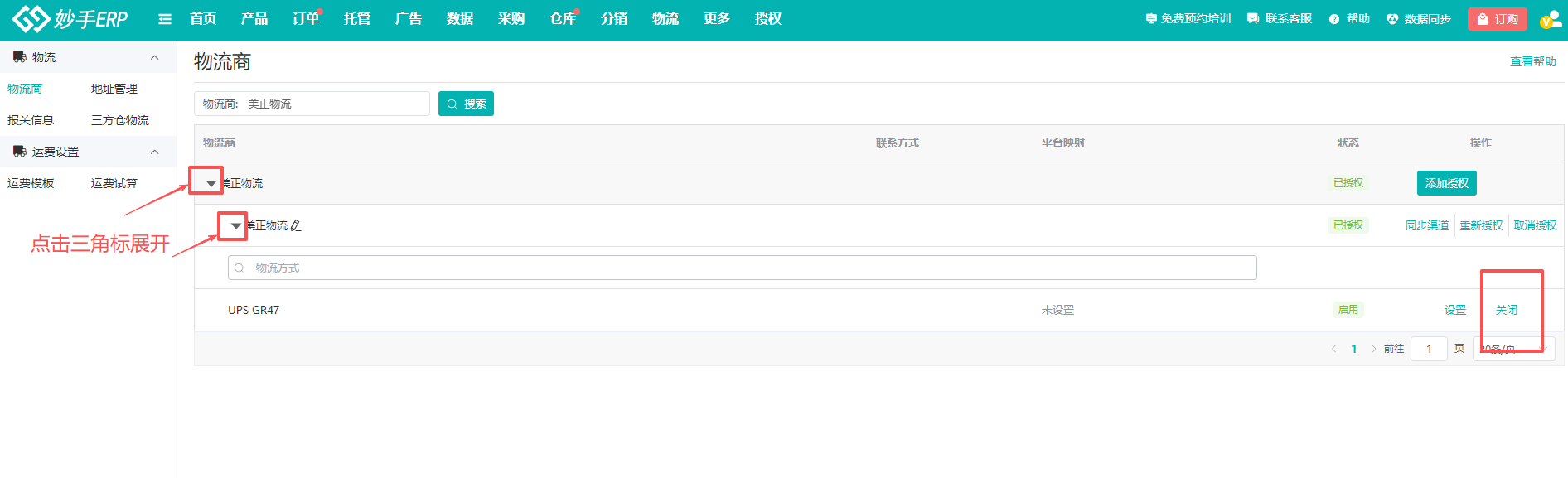Go to previous page arrow
The image size is (1568, 478).
[1333, 349]
